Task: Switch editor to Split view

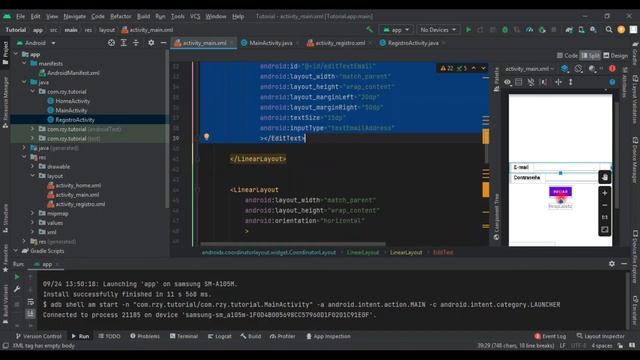Action: tap(590, 56)
